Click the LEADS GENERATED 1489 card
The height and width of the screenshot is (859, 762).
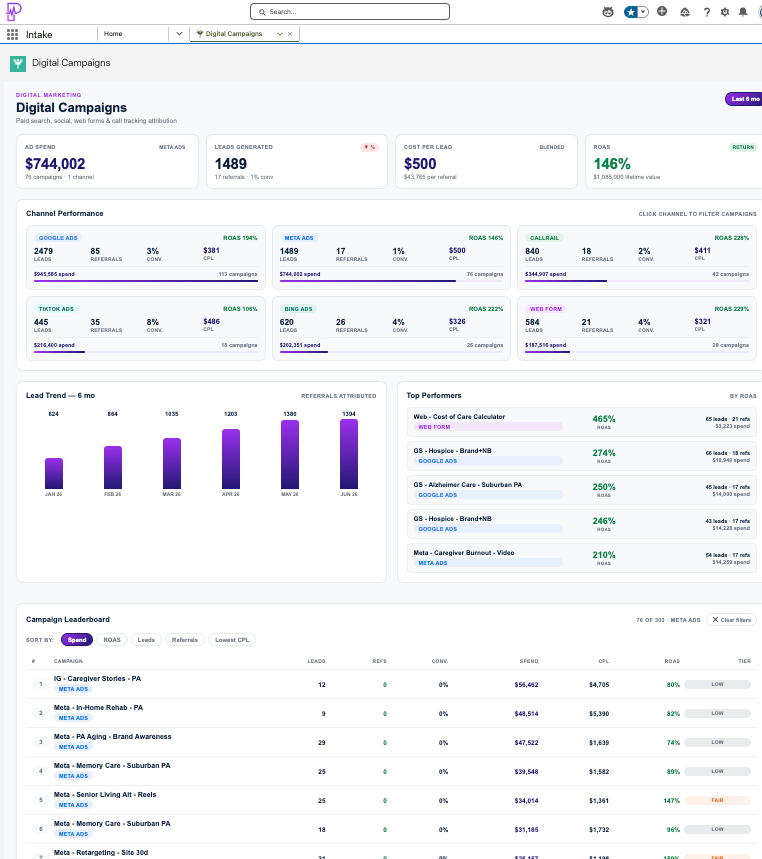tap(297, 162)
